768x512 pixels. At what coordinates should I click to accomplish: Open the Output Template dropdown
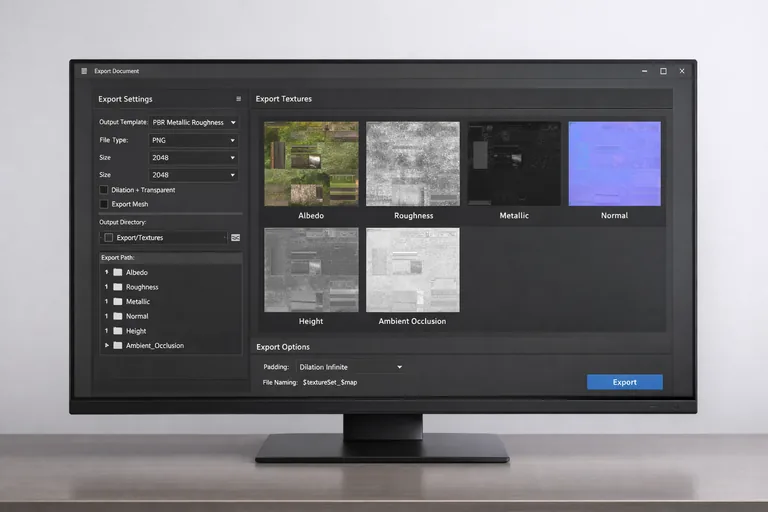click(x=194, y=122)
